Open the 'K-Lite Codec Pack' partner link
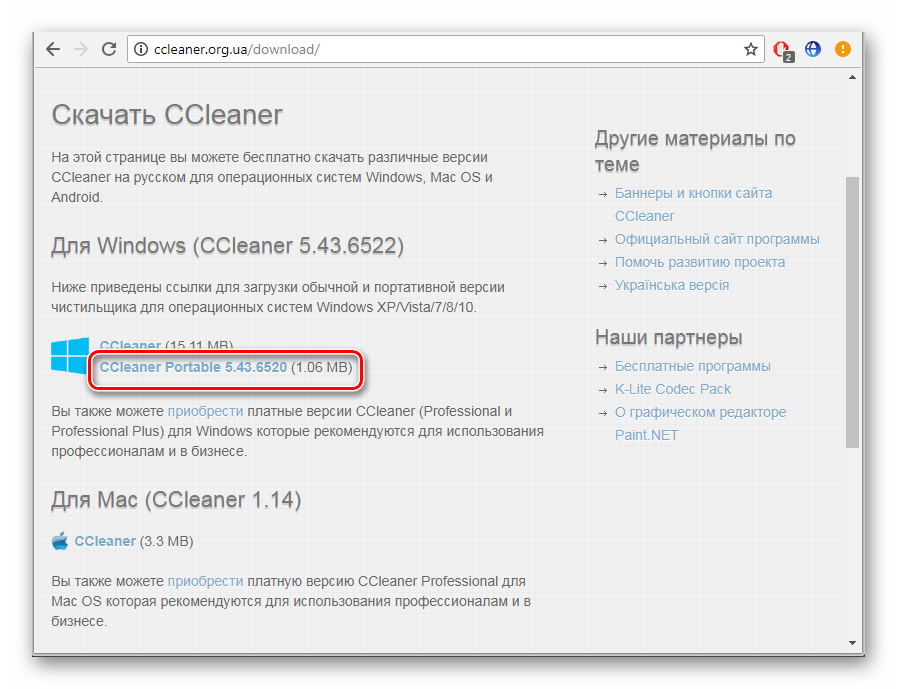The height and width of the screenshot is (689, 897). pyautogui.click(x=673, y=389)
